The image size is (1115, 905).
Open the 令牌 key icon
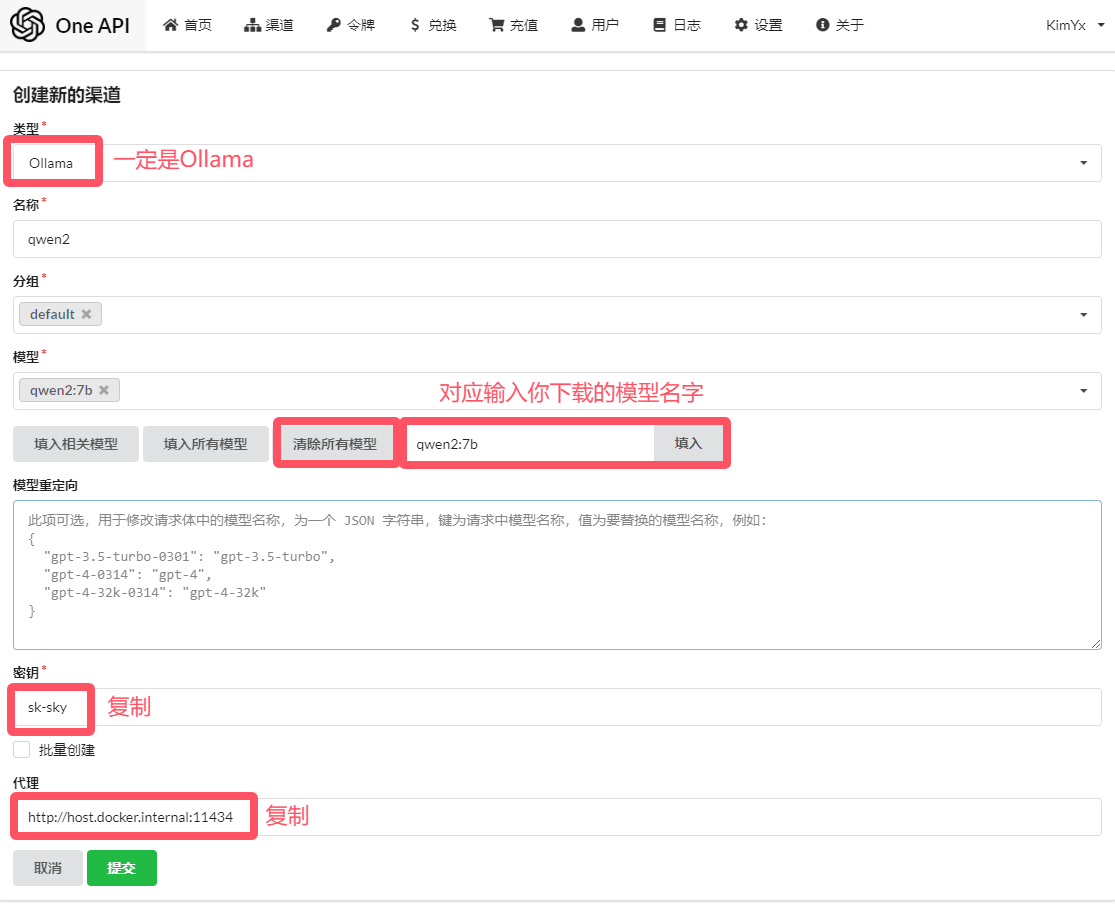pyautogui.click(x=334, y=25)
